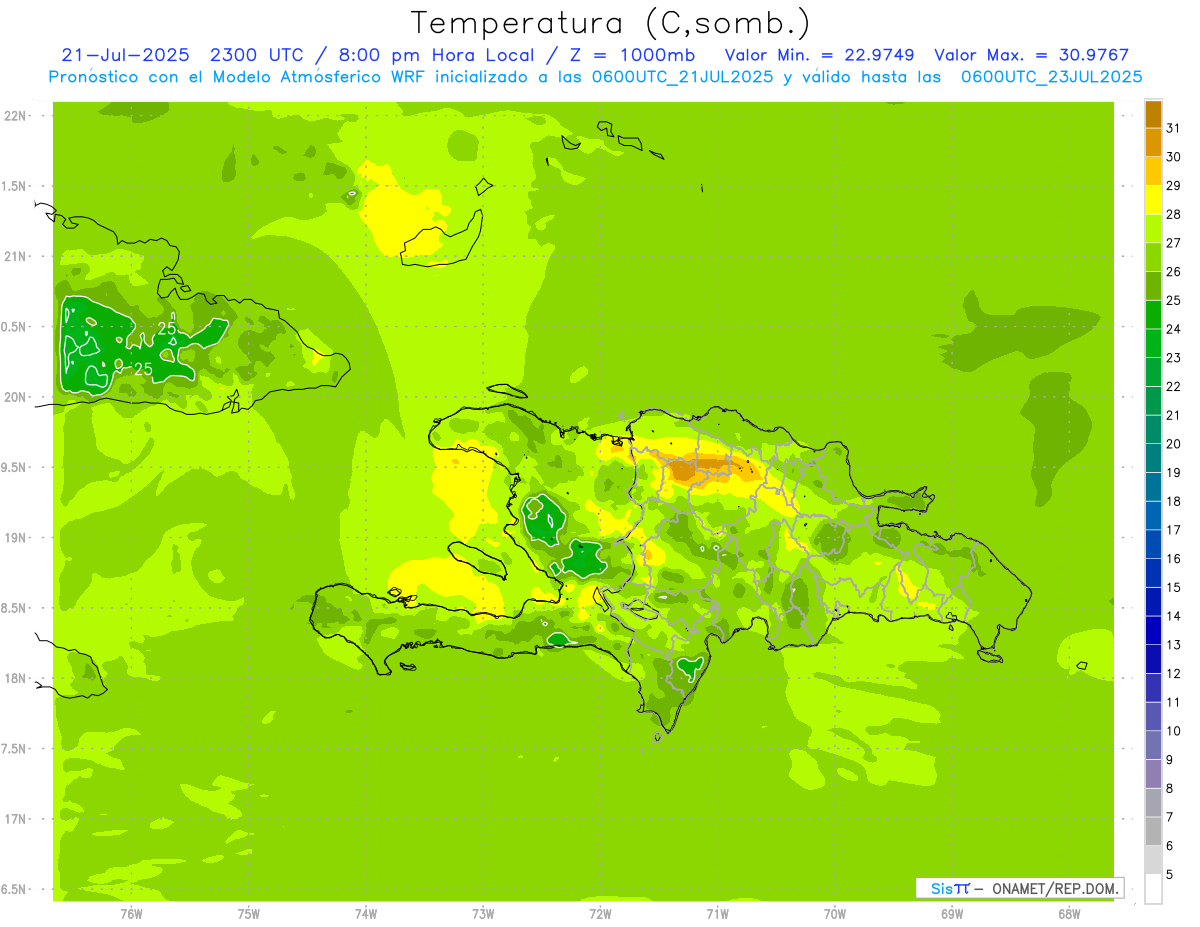Click the "18" value on the color legend
1200x927 pixels.
coord(1174,501)
